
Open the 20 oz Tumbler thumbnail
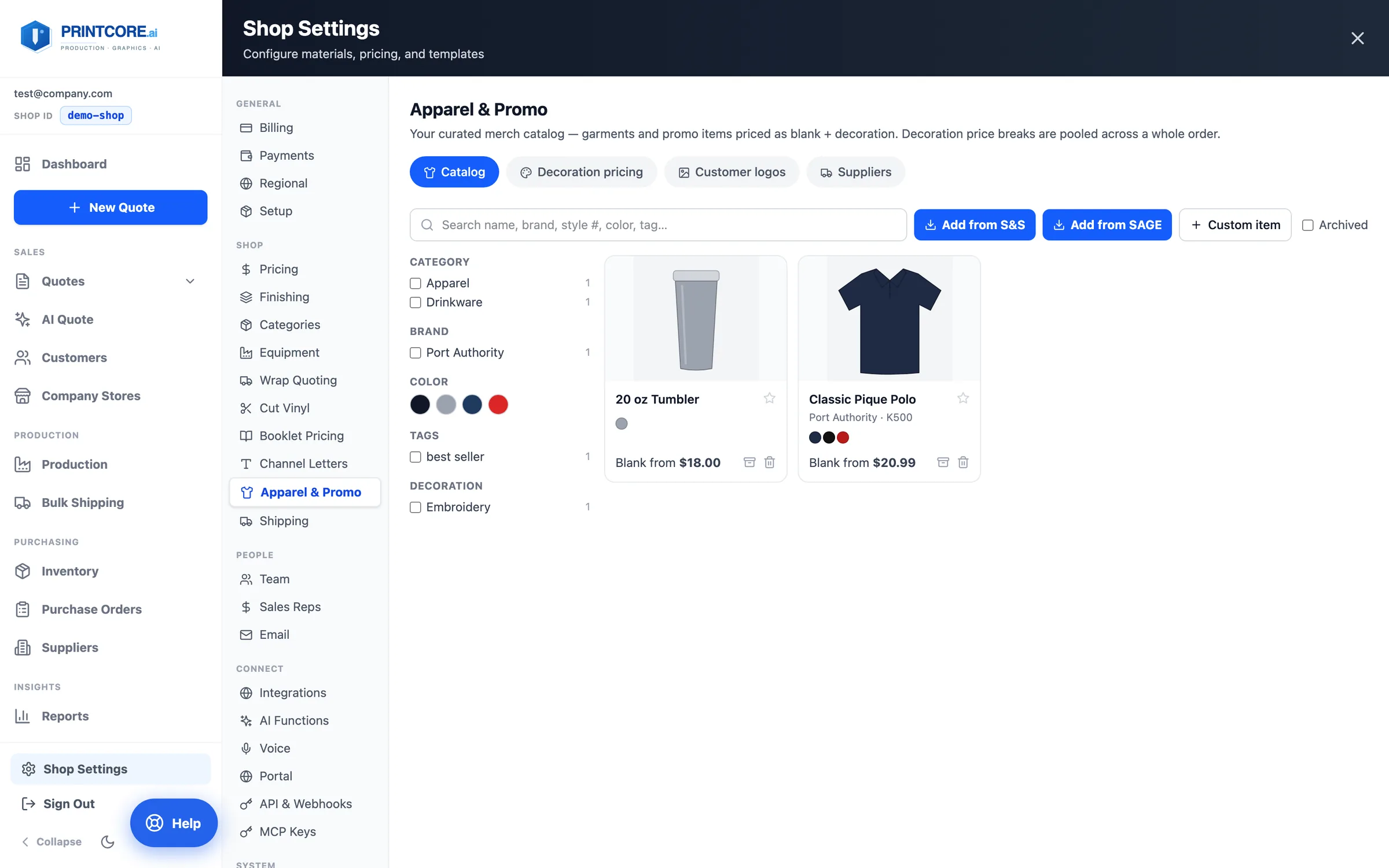pyautogui.click(x=696, y=318)
